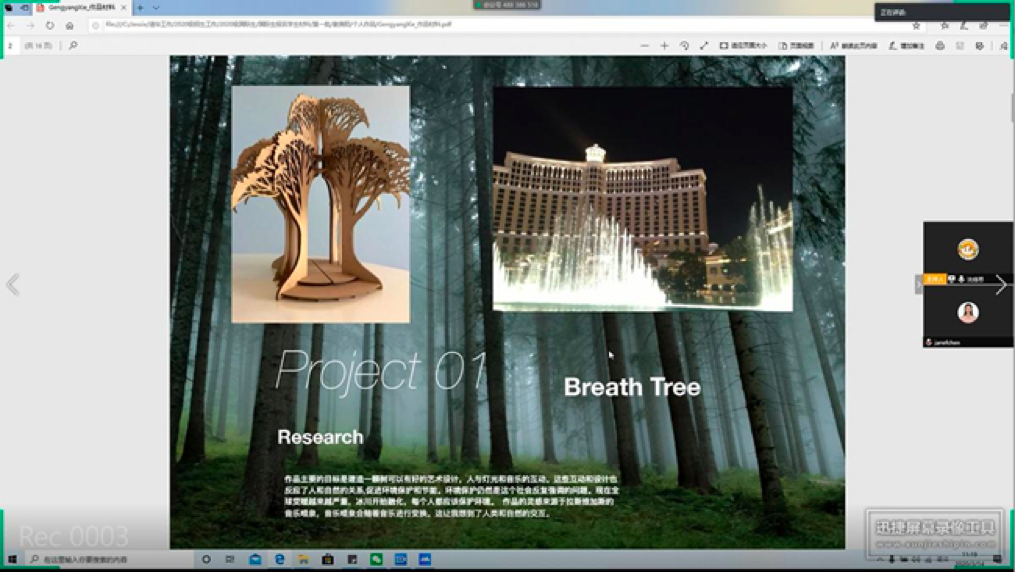Screen dimensions: 1015x572
Task: Zoom out the PDF with minus icon
Action: point(645,46)
